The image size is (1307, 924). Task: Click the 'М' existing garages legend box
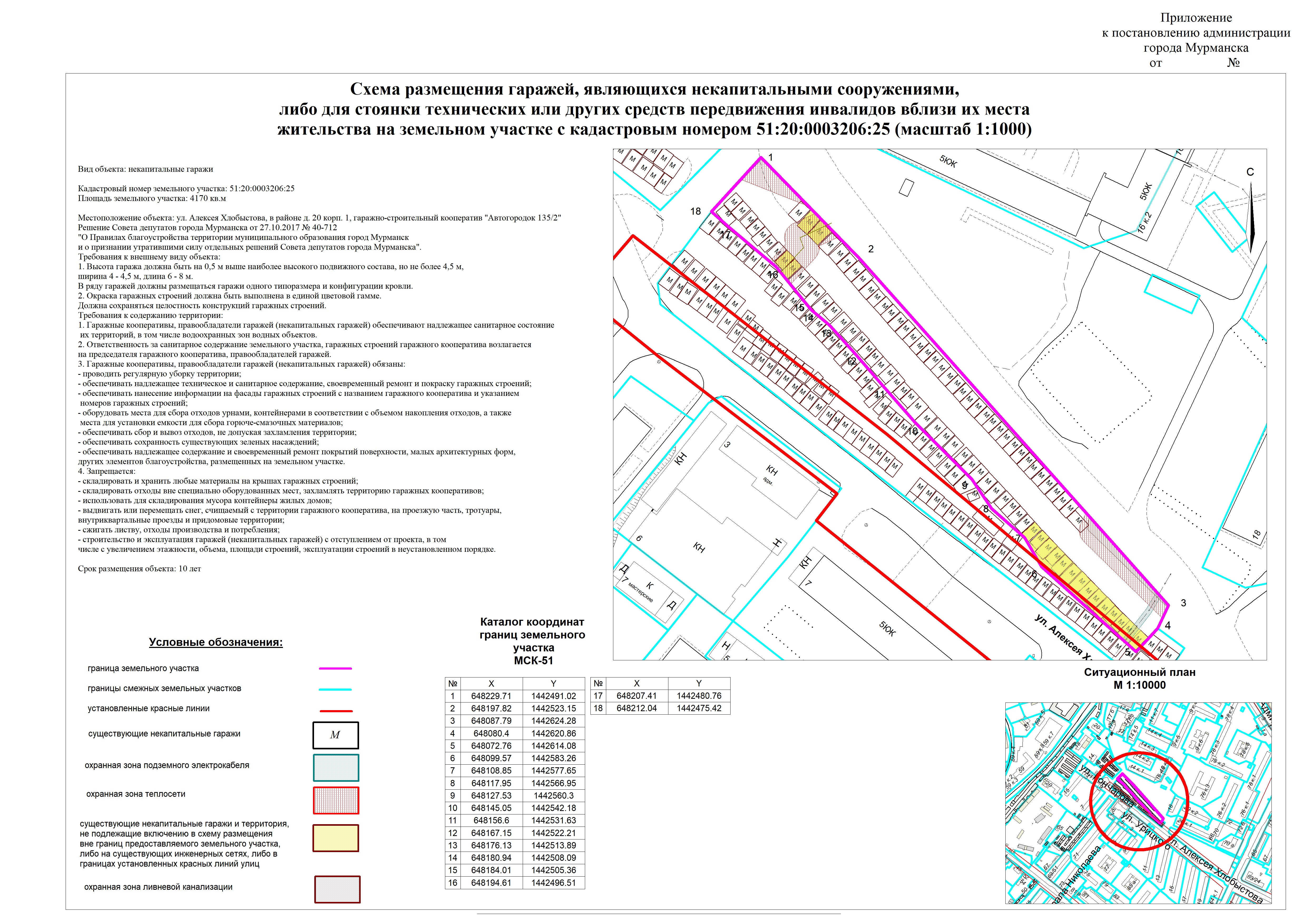[335, 735]
